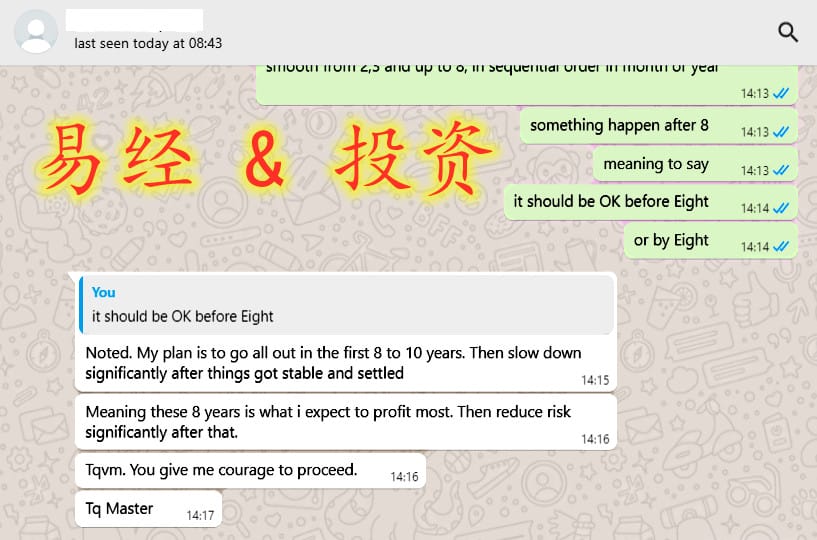Image resolution: width=817 pixels, height=540 pixels.
Task: Open search in conversation magnifier icon
Action: tap(787, 32)
